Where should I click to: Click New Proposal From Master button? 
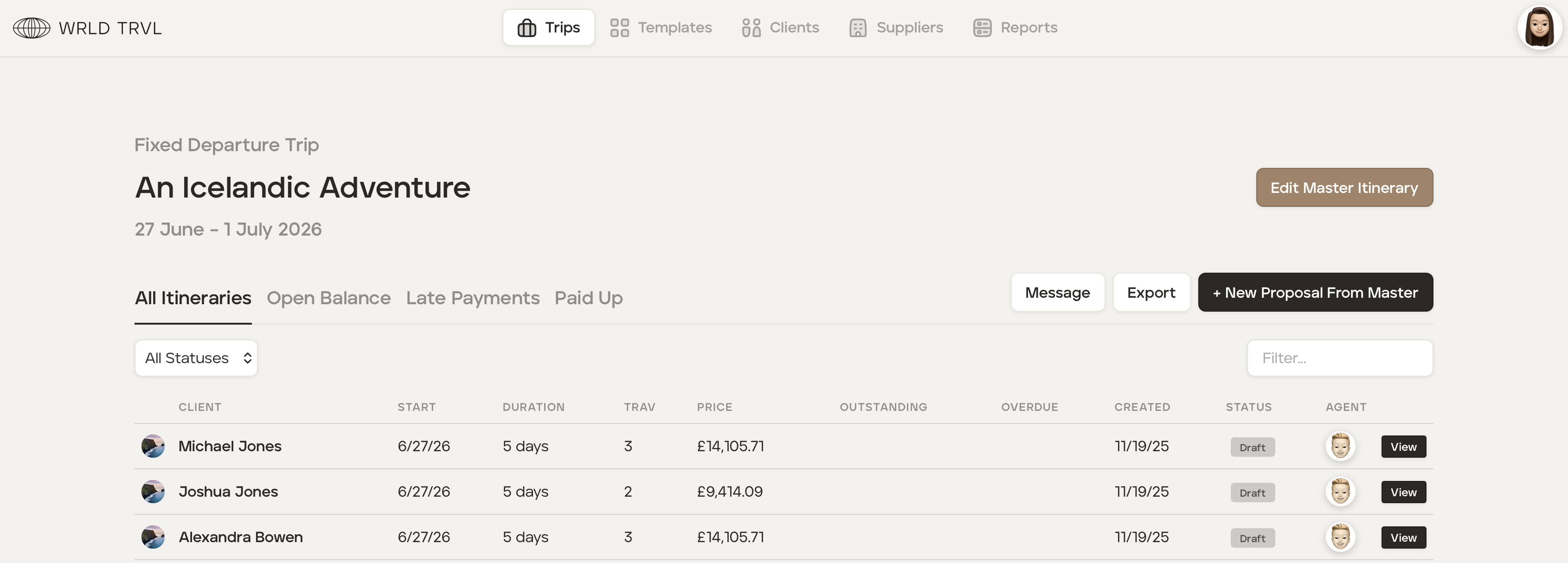1315,292
